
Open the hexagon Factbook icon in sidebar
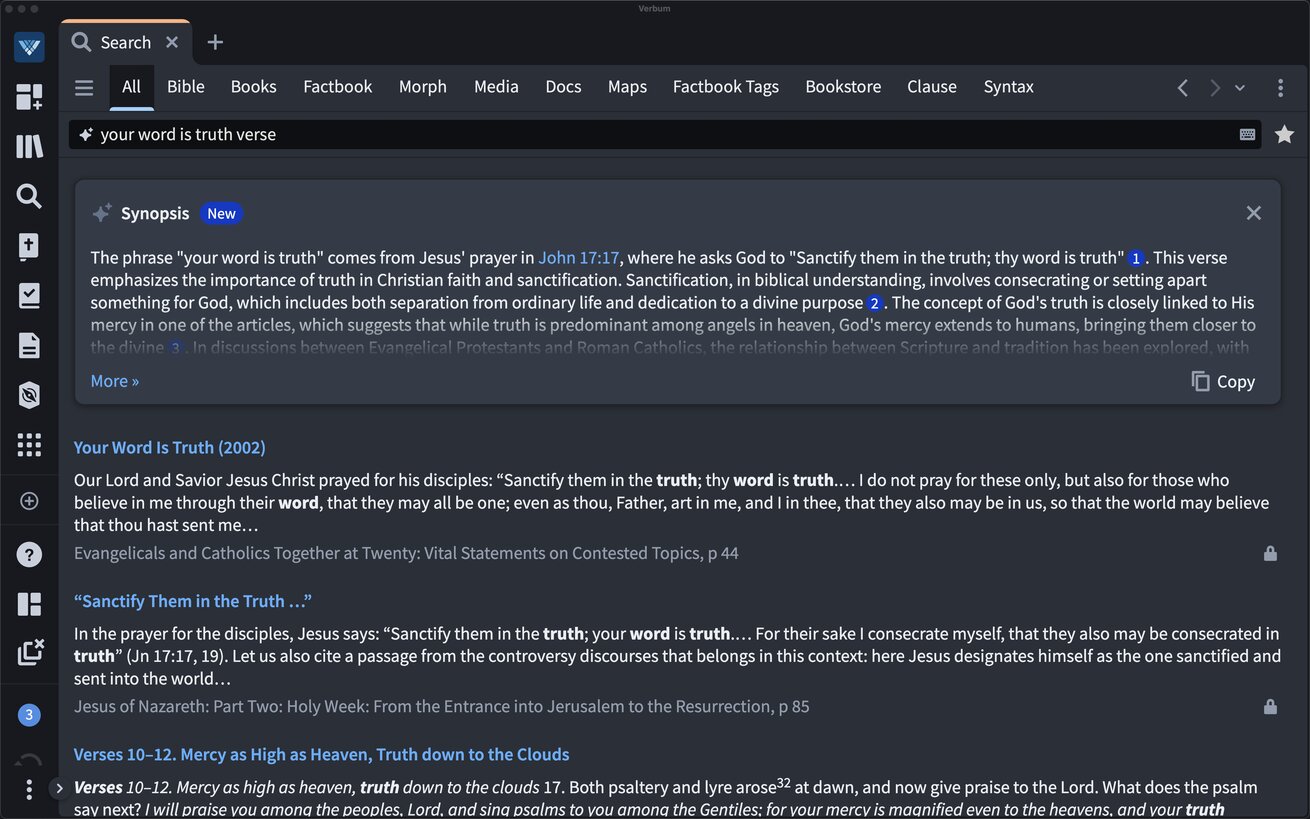pyautogui.click(x=29, y=396)
